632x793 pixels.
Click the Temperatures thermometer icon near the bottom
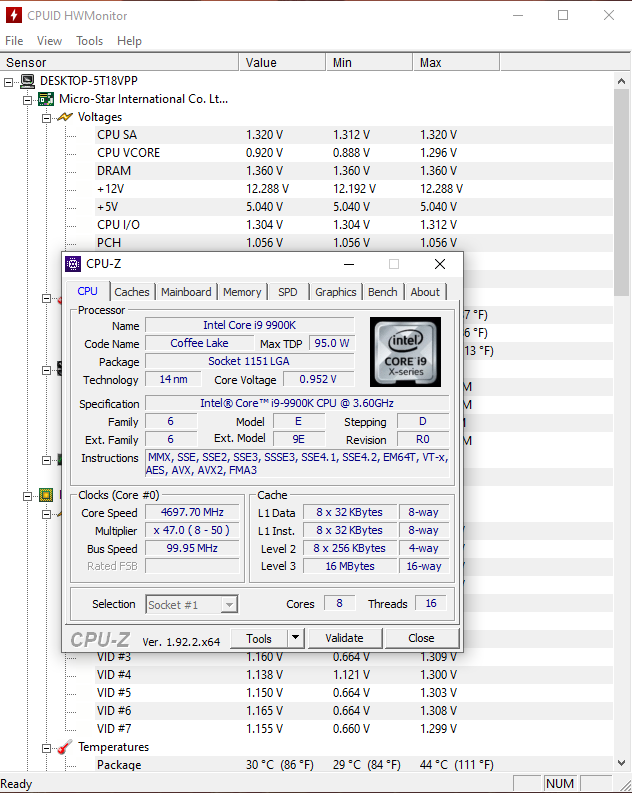coord(64,747)
